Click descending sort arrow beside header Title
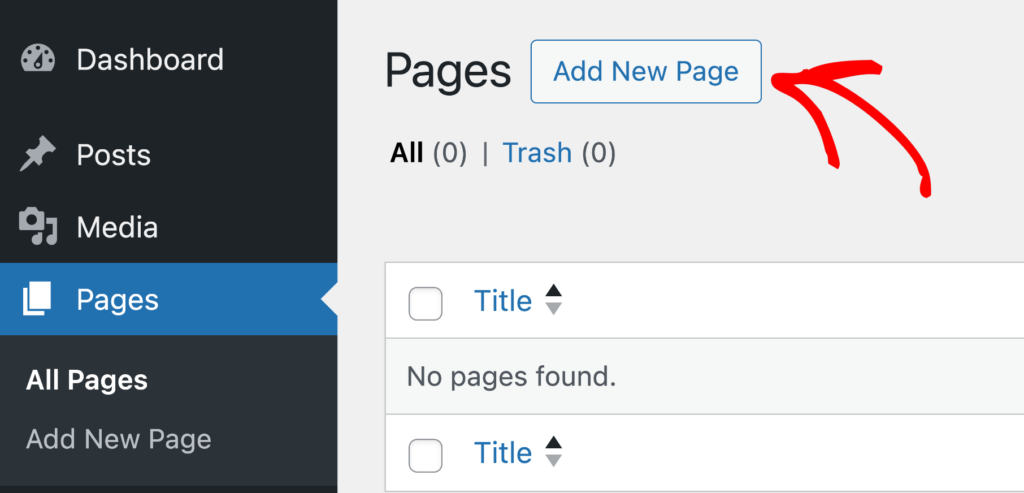 point(554,309)
